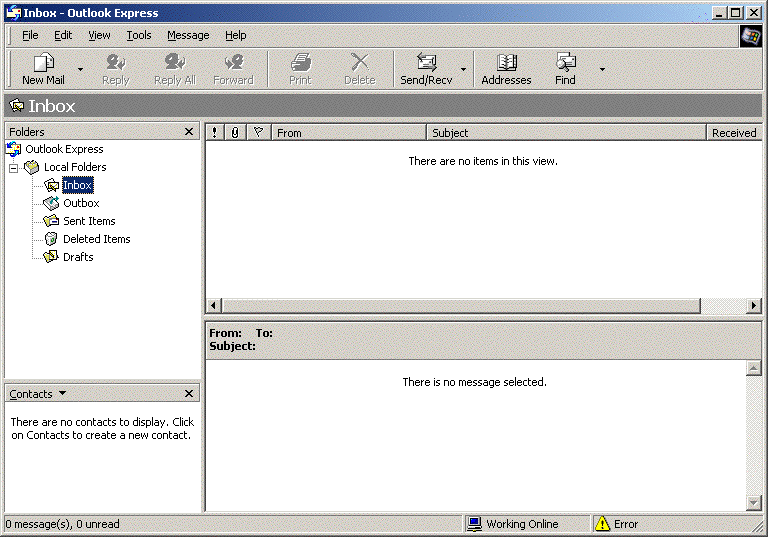Close the Folders pane
Image resolution: width=768 pixels, height=537 pixels.
tap(189, 132)
